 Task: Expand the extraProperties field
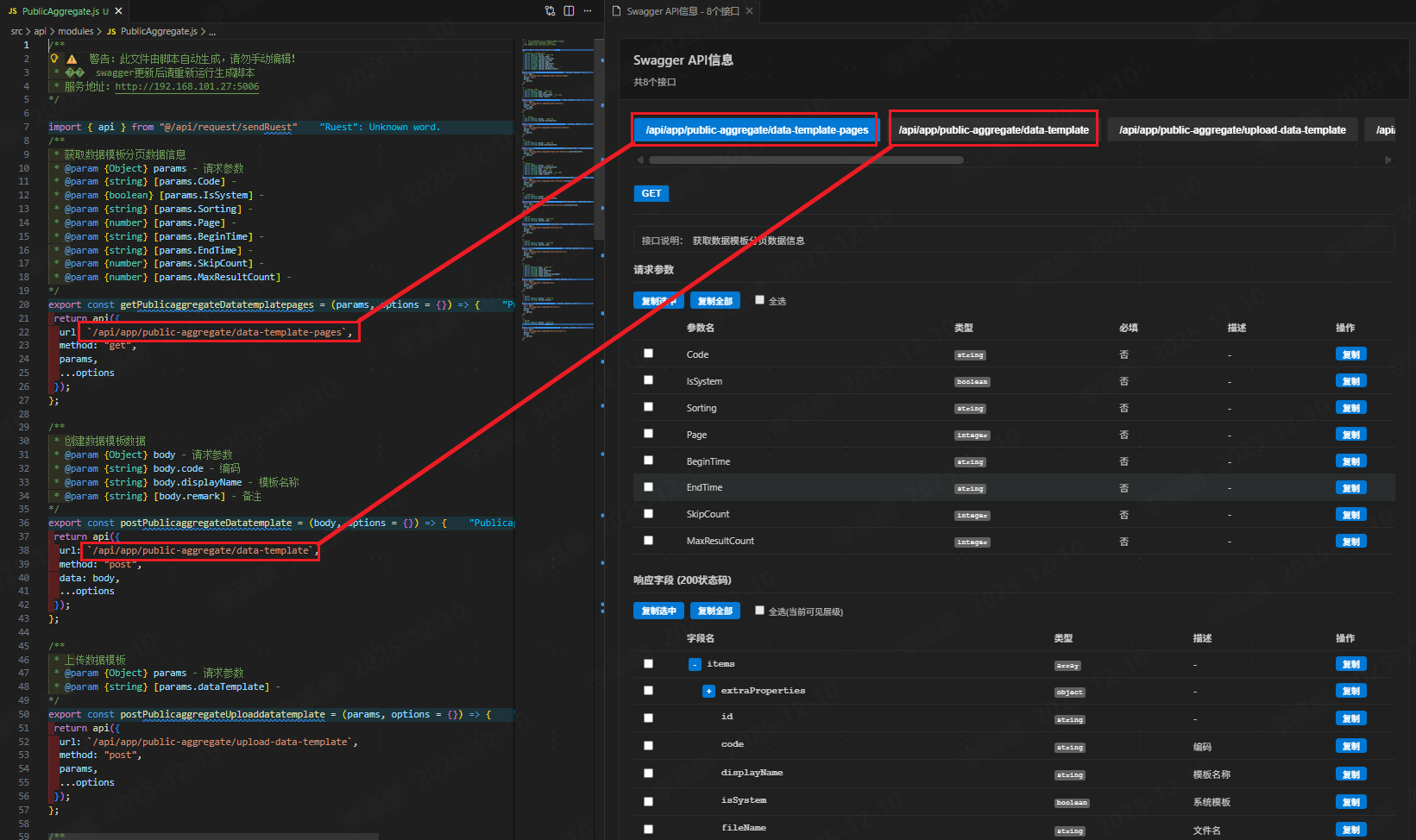708,691
